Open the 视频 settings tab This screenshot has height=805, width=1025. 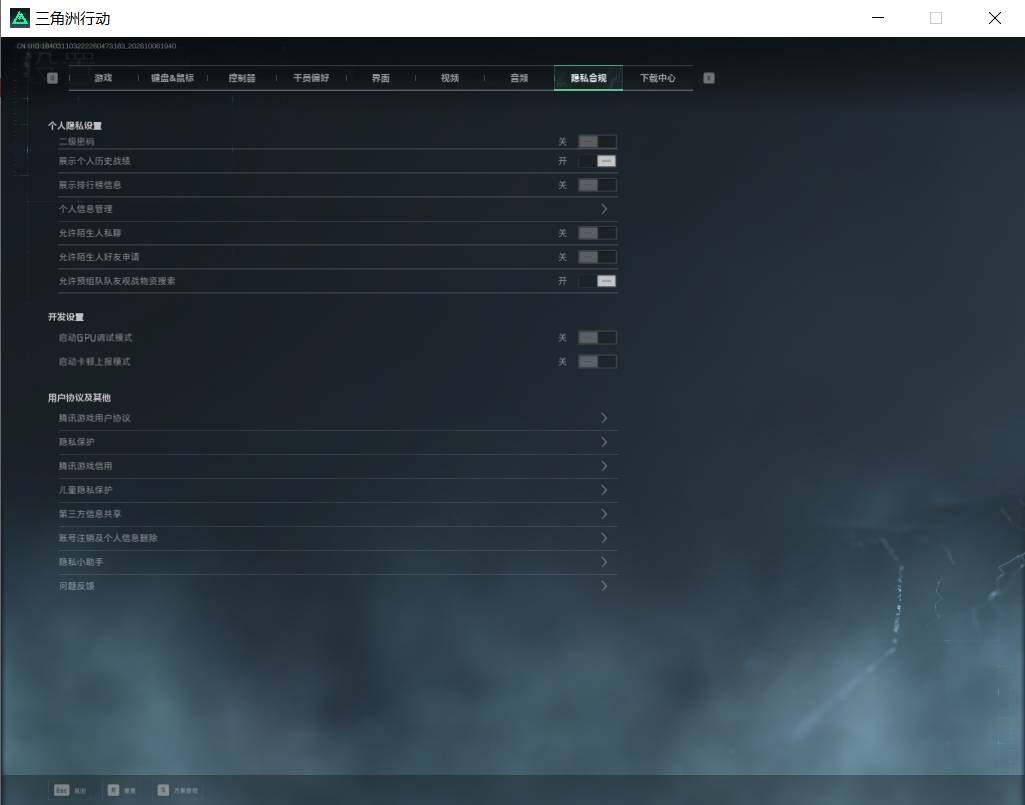[x=450, y=78]
